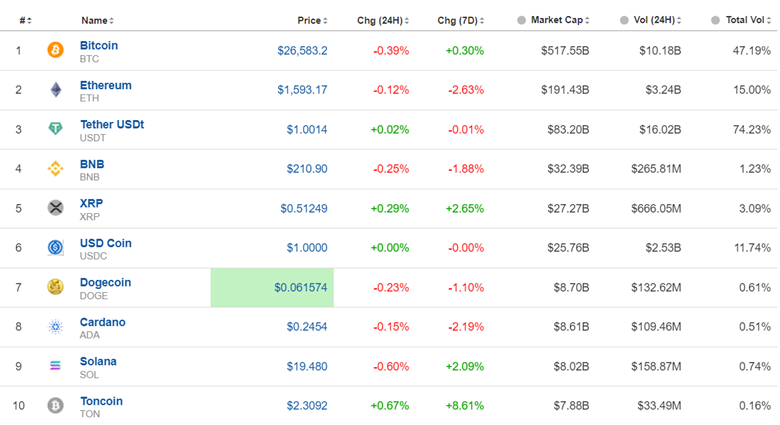Select Tether total volume 74.23%
780x425 pixels.
(x=752, y=129)
